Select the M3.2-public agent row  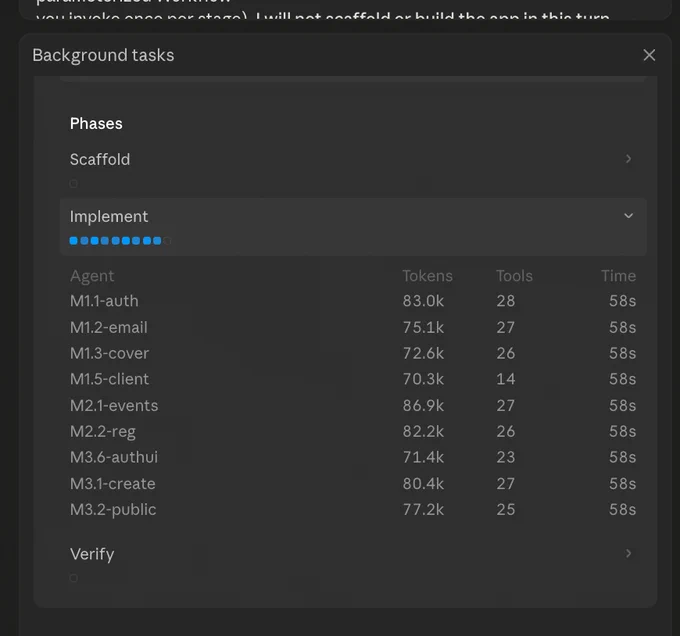353,509
